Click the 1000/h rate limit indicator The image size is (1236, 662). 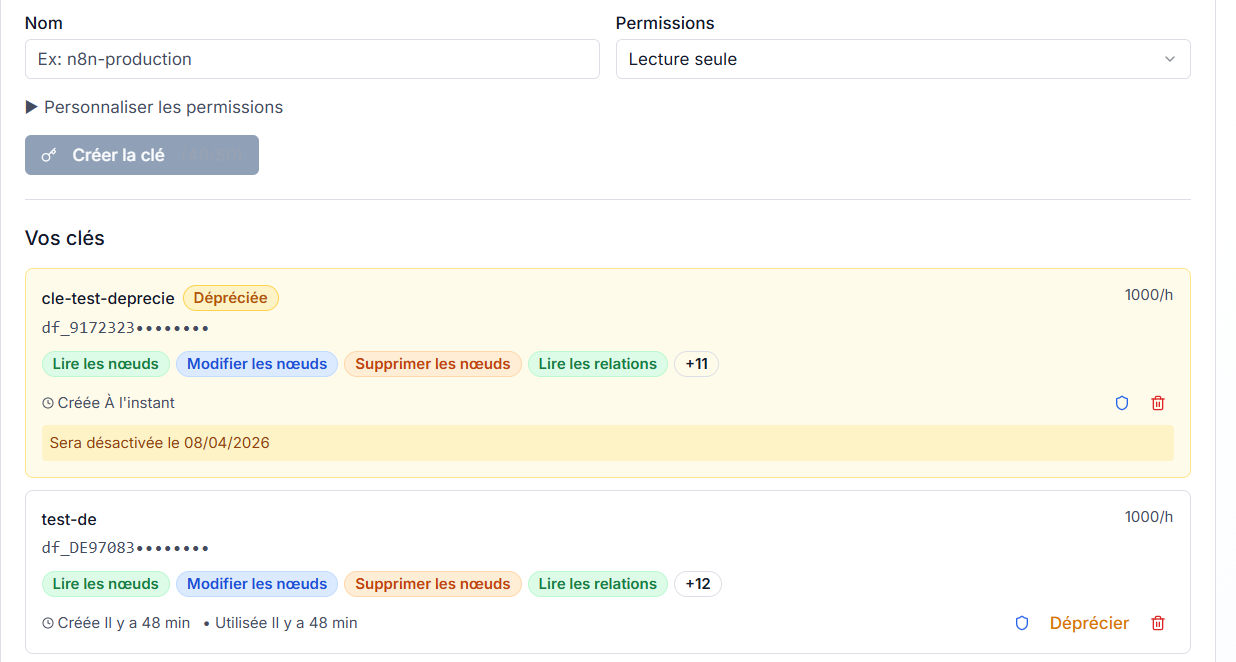pos(1147,294)
